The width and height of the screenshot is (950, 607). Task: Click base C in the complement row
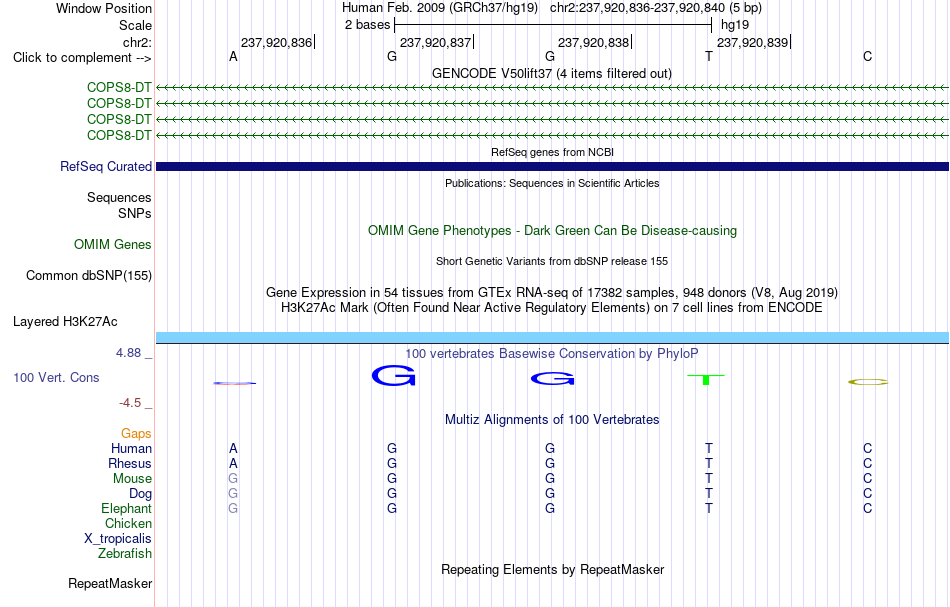(x=868, y=56)
